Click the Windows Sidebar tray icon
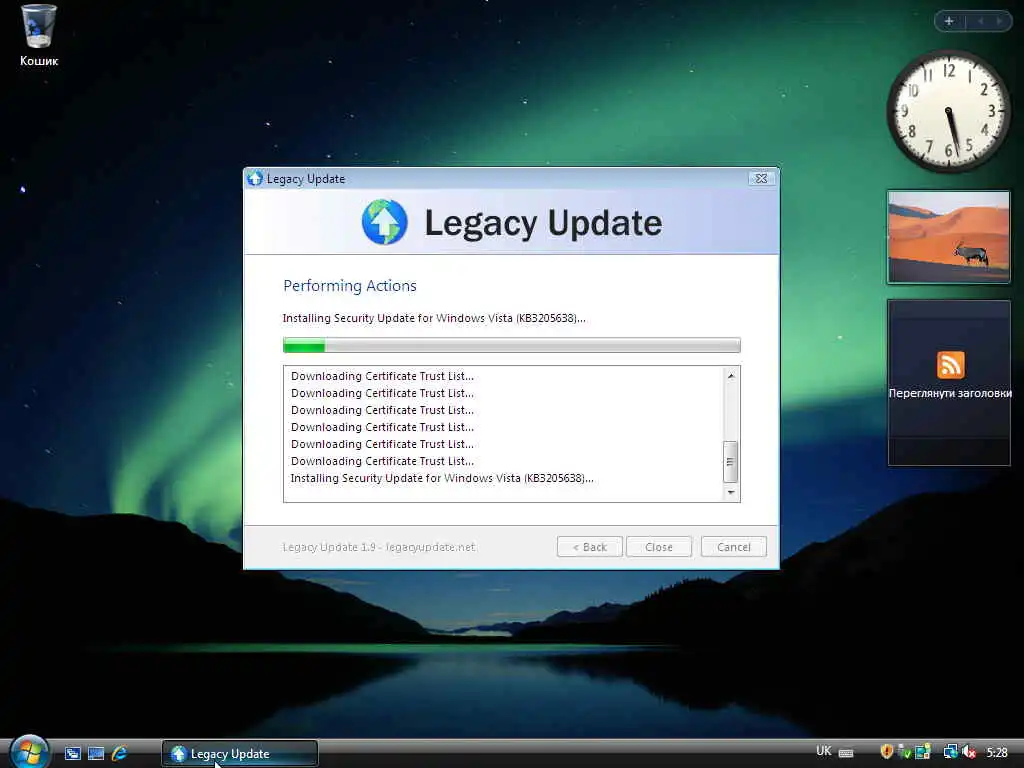The width and height of the screenshot is (1024, 768). [x=923, y=752]
